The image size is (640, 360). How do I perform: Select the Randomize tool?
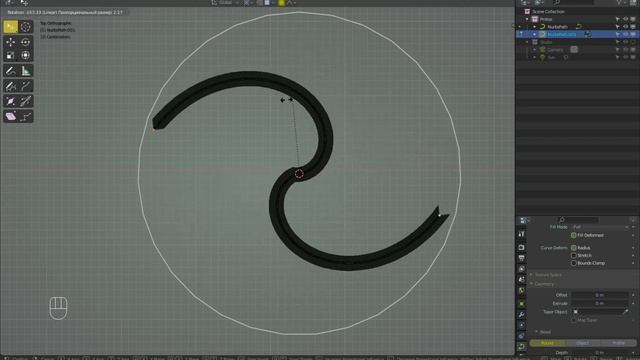tap(26, 117)
